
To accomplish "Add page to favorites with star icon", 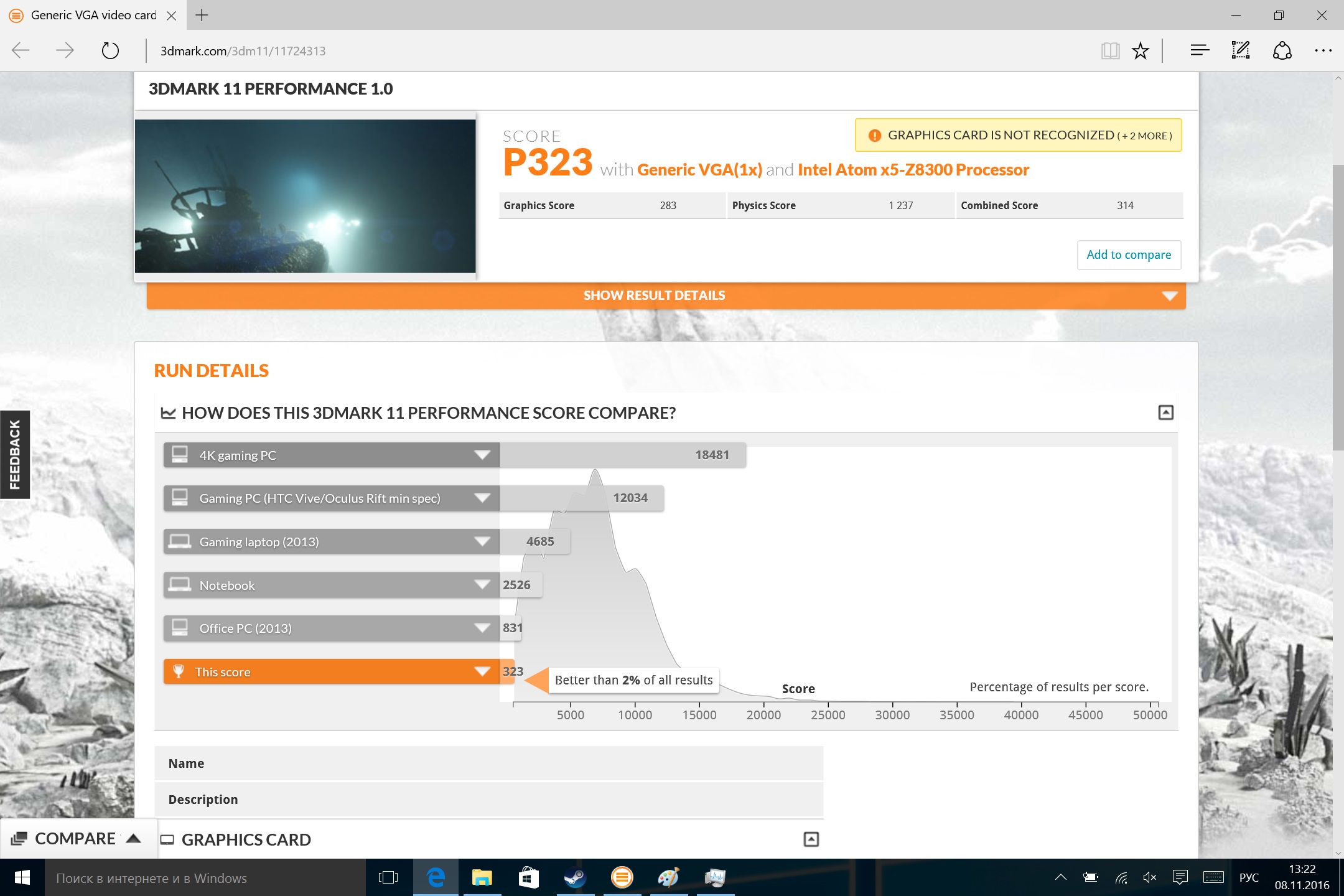I will (x=1141, y=50).
